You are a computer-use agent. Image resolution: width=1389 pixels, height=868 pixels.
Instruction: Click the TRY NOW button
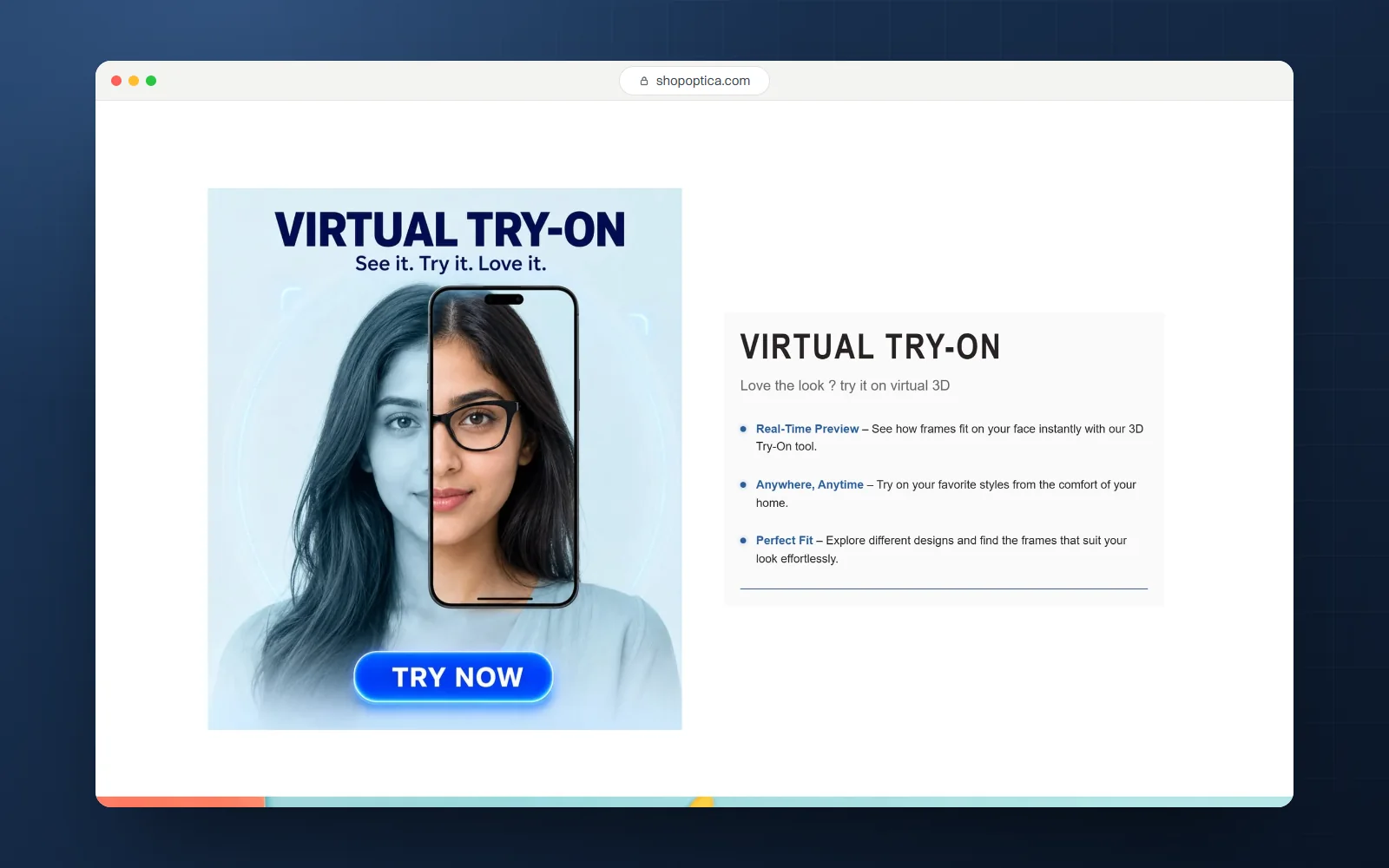453,676
